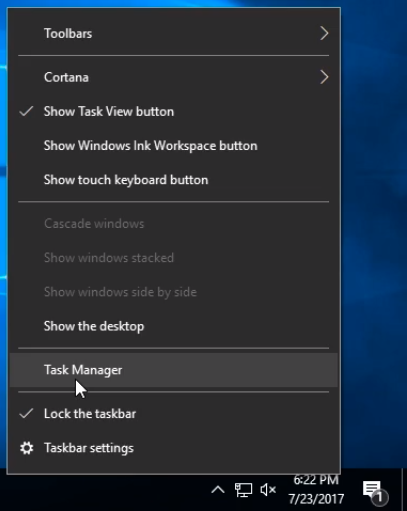The width and height of the screenshot is (407, 511).
Task: Unlock the taskbar via Lock the taskbar
Action: [x=174, y=414]
